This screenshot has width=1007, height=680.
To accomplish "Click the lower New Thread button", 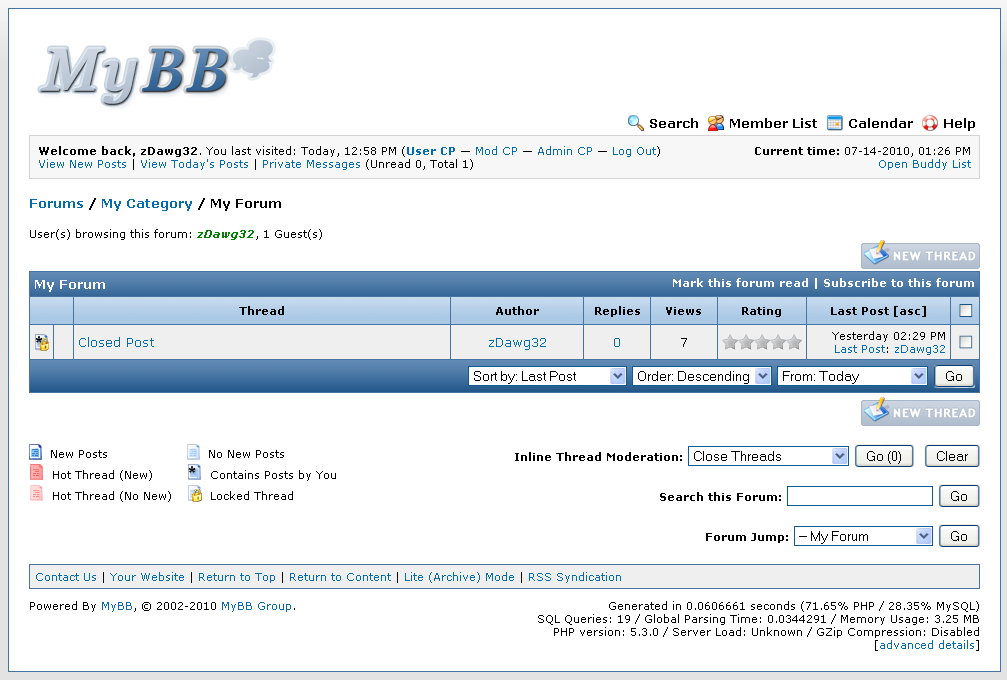I will coord(920,413).
